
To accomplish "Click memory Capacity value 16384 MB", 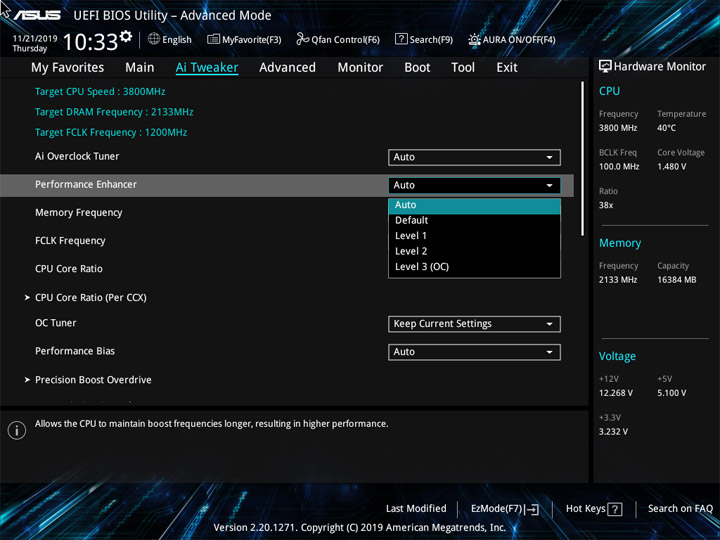I will [677, 280].
